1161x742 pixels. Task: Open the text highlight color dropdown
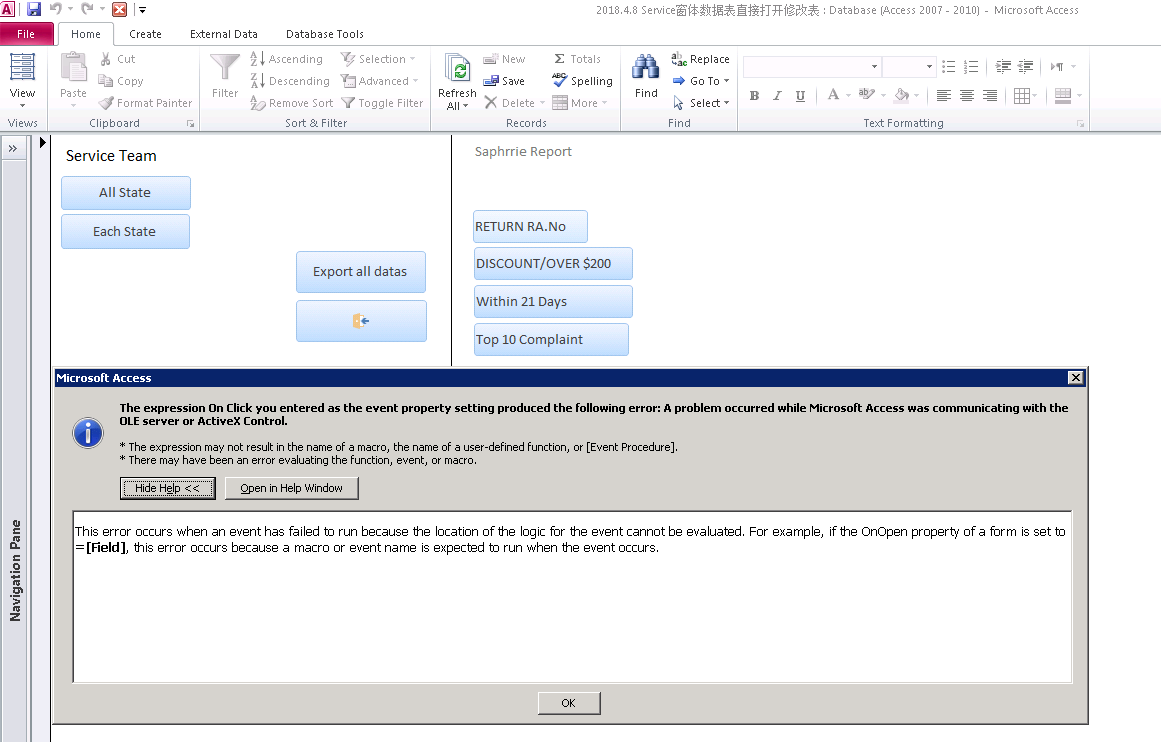click(x=883, y=96)
